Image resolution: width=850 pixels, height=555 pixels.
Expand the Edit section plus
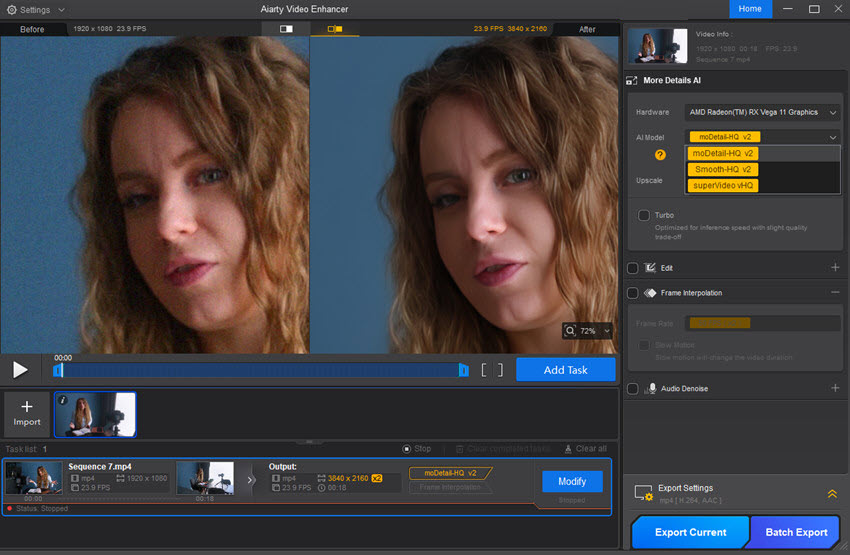coord(835,267)
